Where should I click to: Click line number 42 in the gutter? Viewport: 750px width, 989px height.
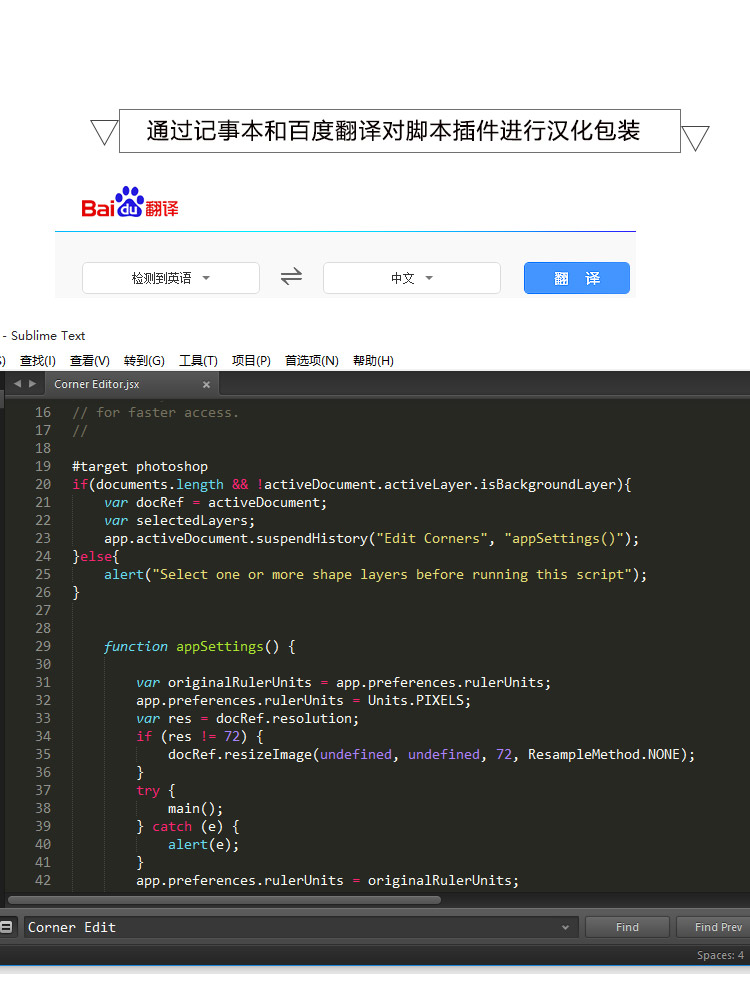pos(43,881)
